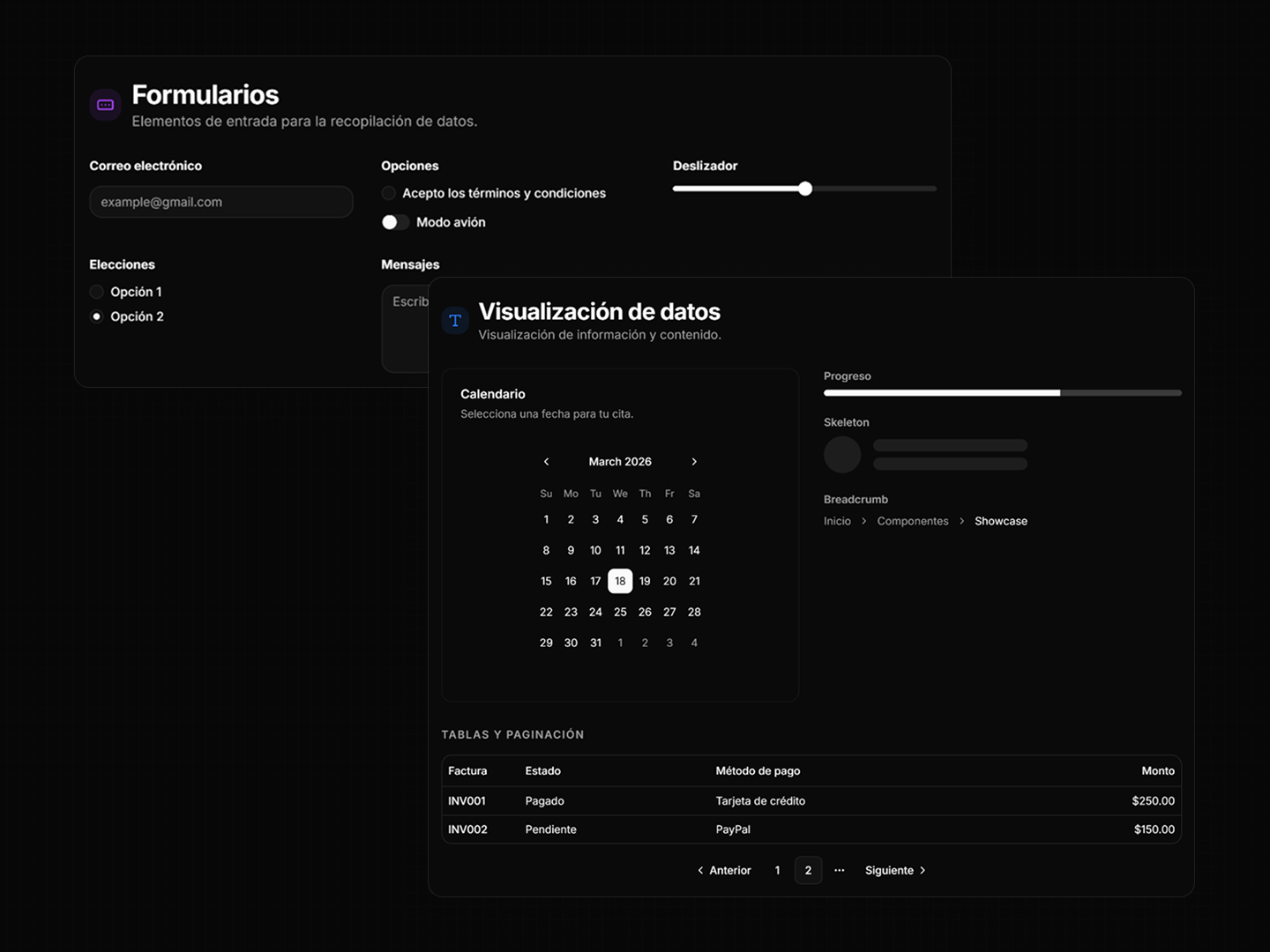Click the Pagado status cell
Viewport: 1270px width, 952px height.
(x=544, y=801)
